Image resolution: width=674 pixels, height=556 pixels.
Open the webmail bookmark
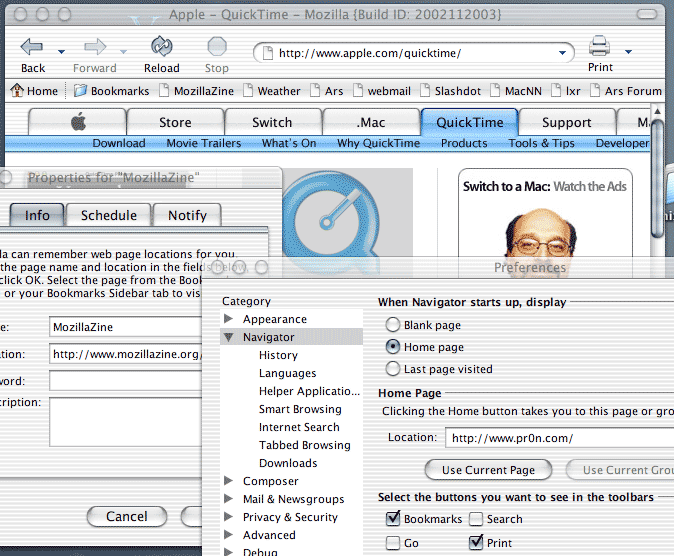382,91
